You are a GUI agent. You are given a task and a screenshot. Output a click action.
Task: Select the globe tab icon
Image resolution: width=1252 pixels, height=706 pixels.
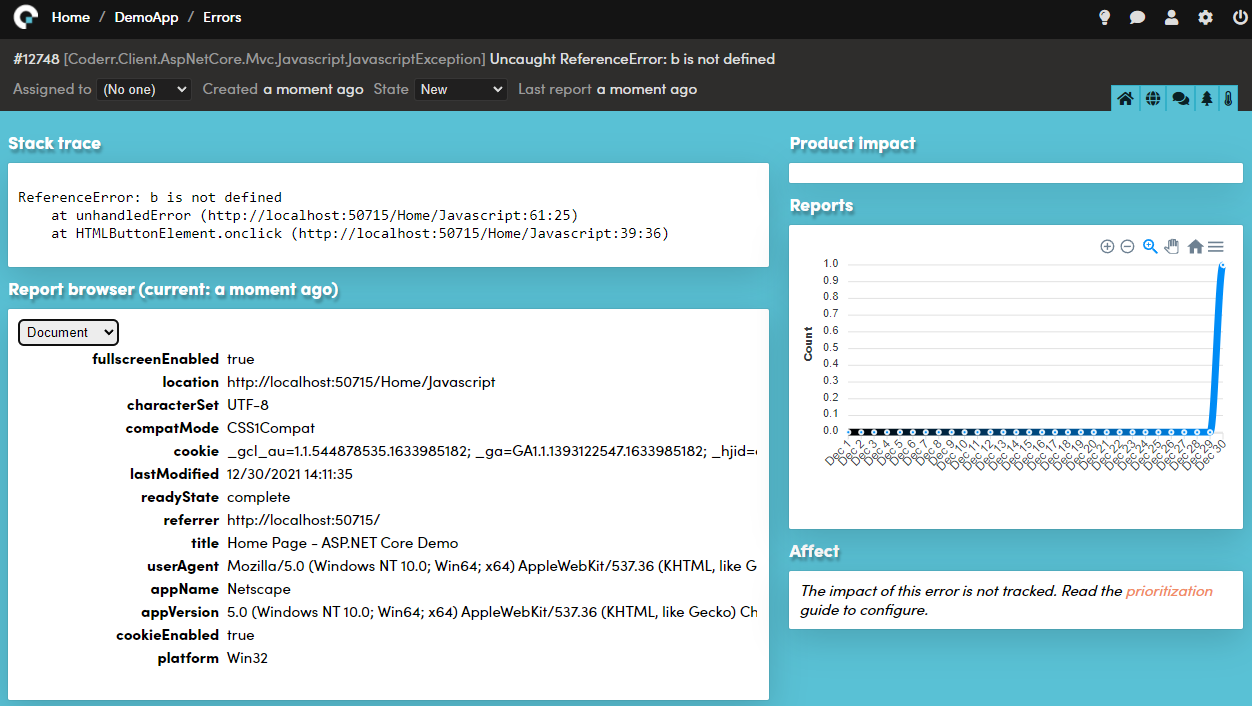(1153, 99)
